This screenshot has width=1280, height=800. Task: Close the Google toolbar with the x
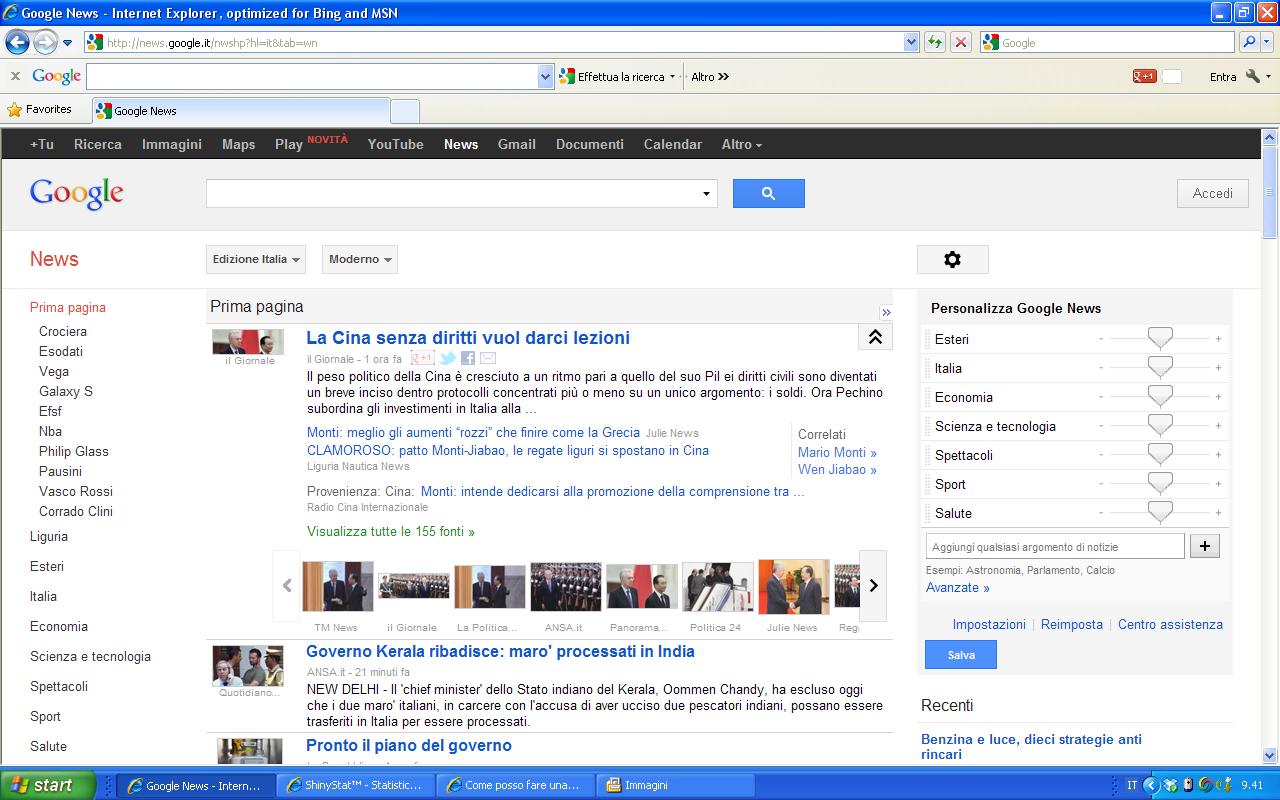point(15,76)
